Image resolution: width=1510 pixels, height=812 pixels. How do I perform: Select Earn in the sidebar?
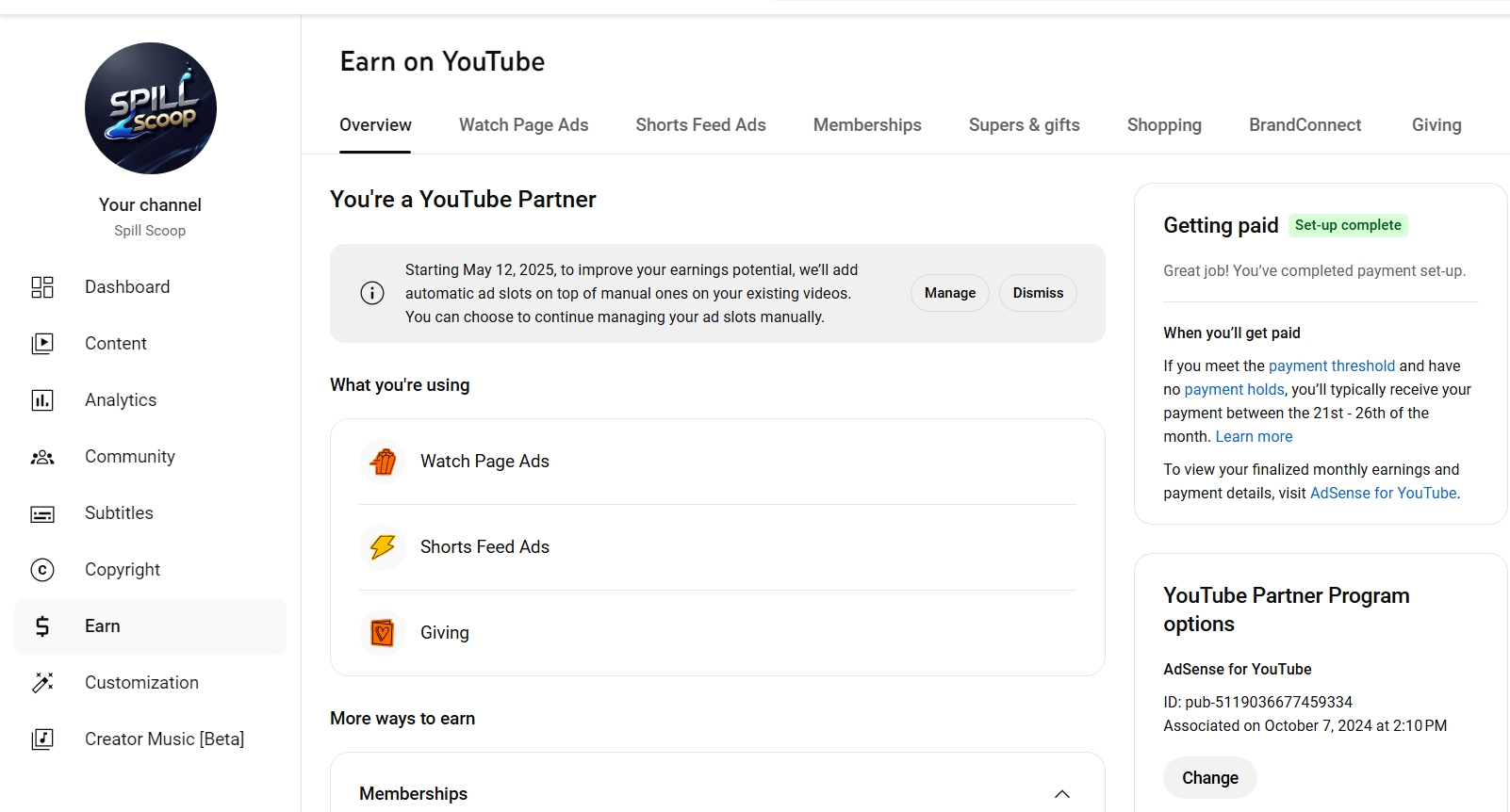click(x=150, y=626)
